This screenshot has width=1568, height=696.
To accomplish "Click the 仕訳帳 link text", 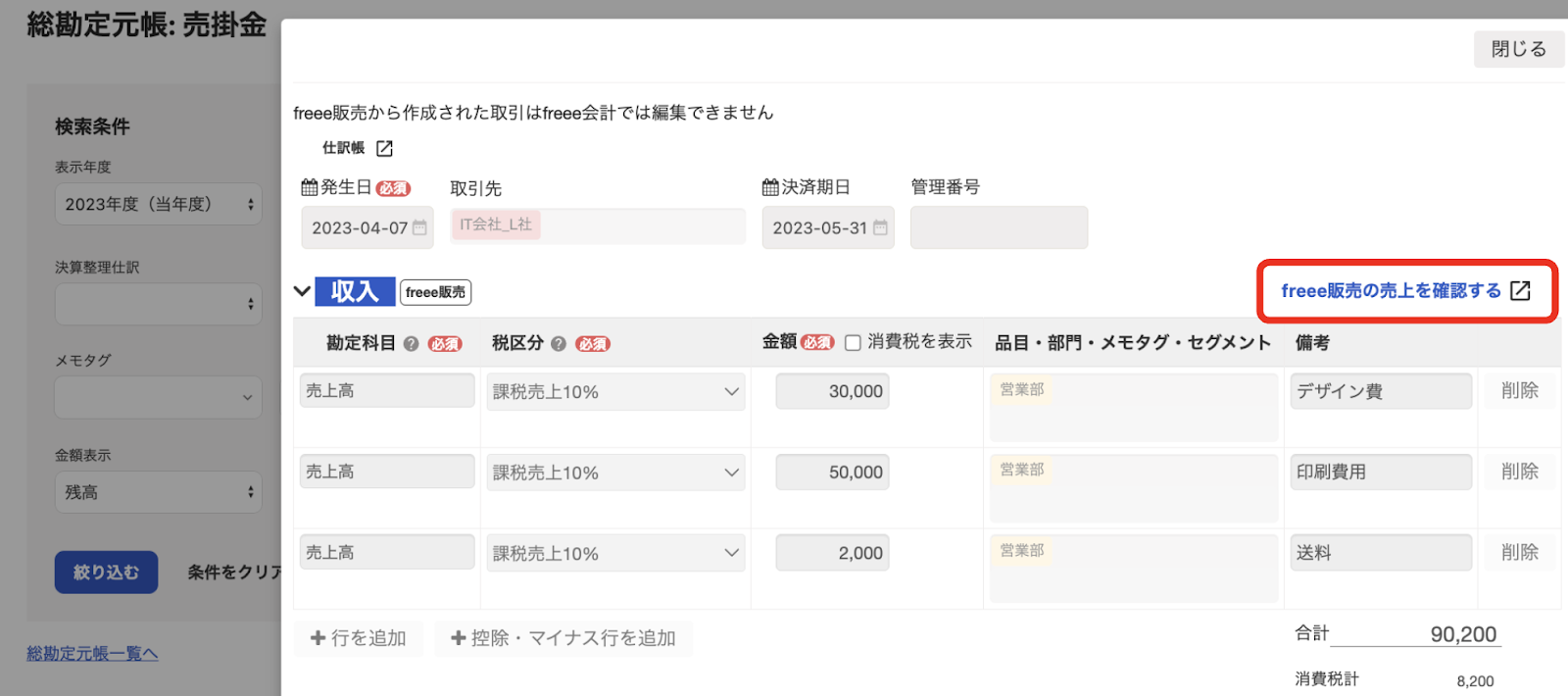I will [x=343, y=148].
